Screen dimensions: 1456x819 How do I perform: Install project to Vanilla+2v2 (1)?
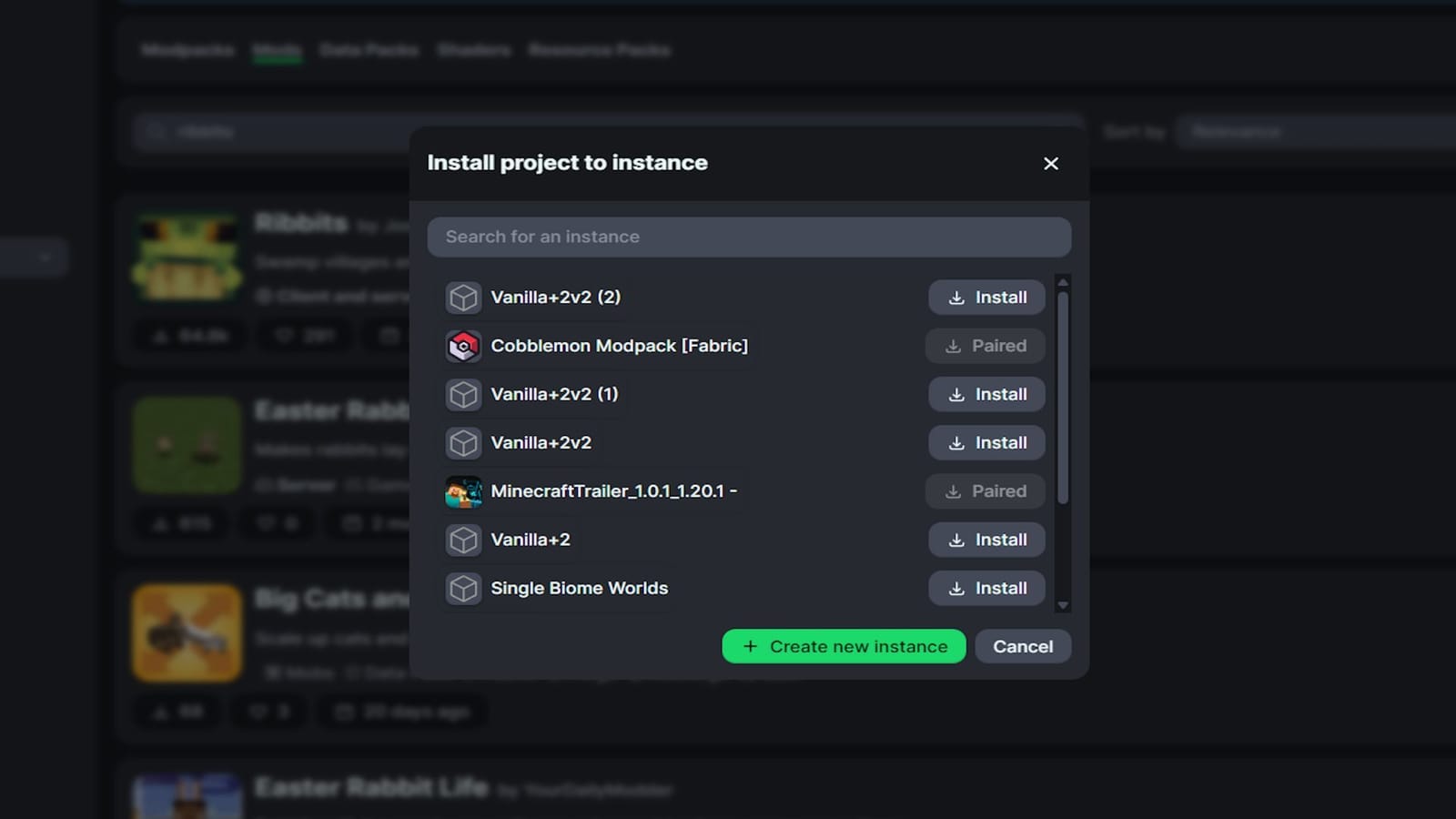coord(986,395)
